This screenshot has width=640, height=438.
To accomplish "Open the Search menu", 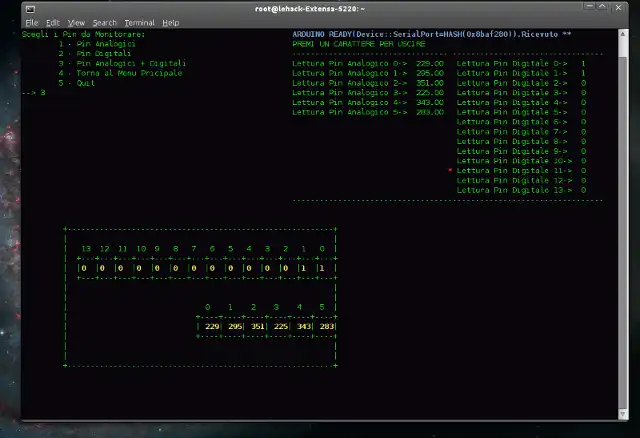I will click(104, 22).
